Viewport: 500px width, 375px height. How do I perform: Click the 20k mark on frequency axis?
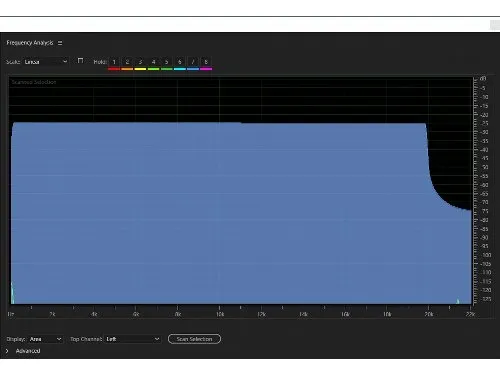point(429,314)
